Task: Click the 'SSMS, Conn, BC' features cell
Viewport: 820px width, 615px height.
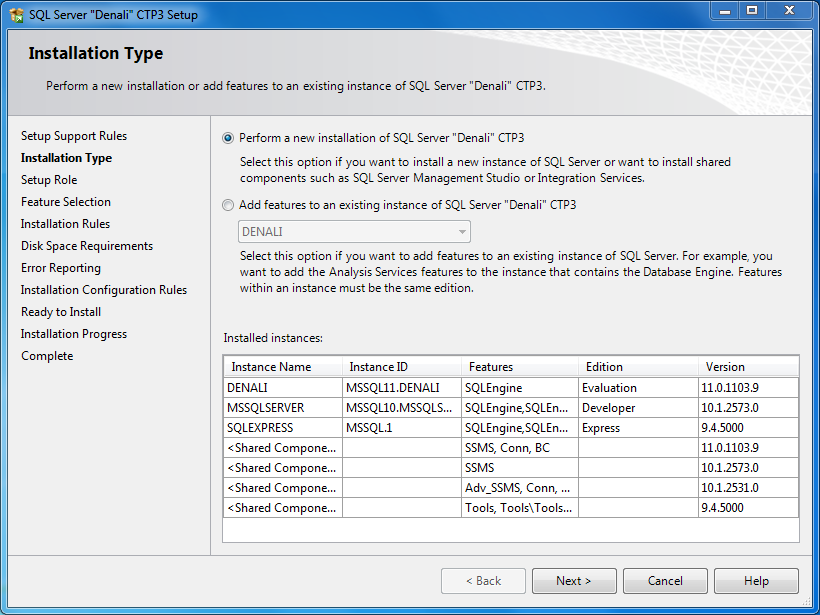Action: (x=520, y=448)
